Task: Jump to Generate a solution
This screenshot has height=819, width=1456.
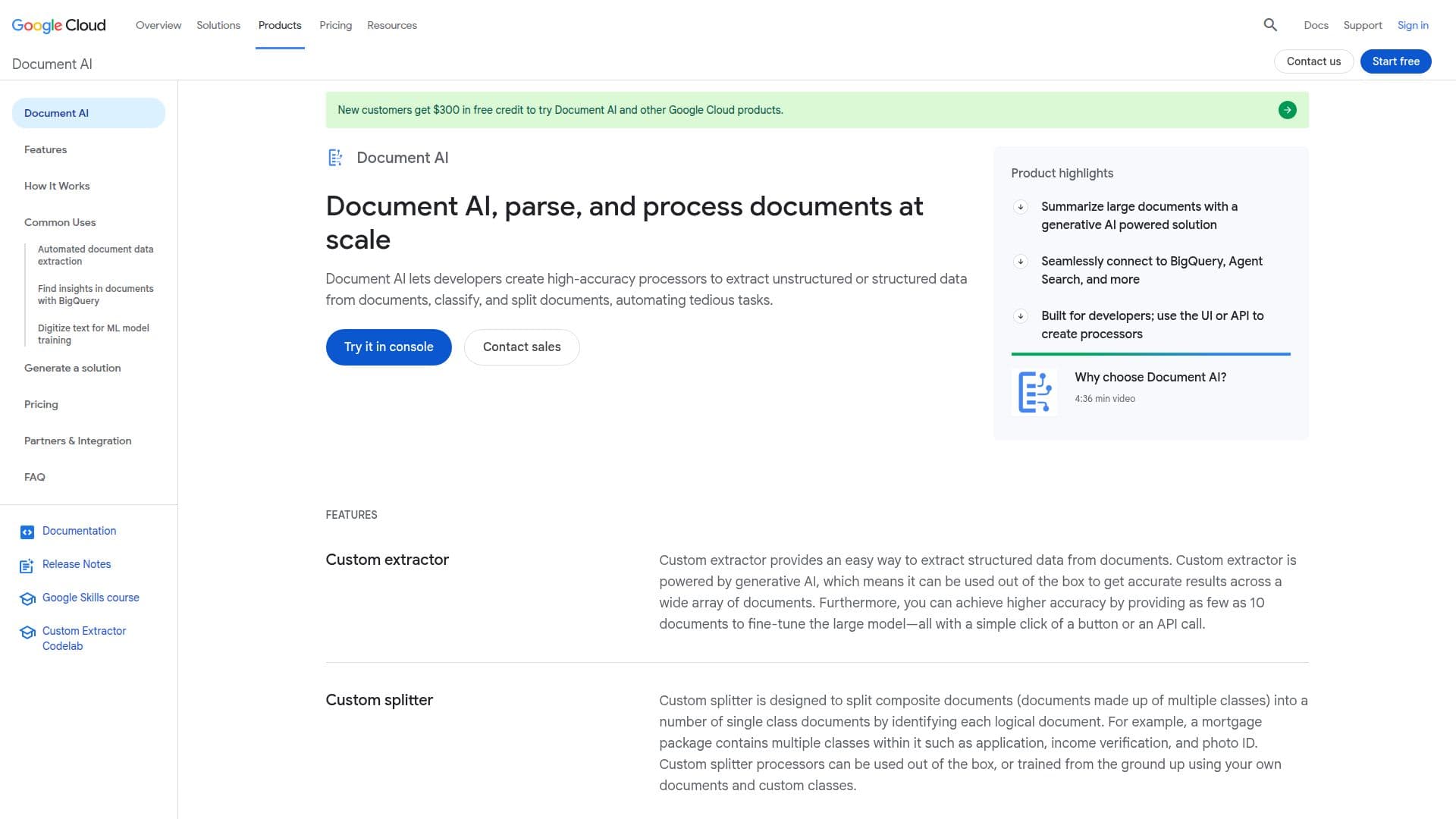Action: (73, 368)
